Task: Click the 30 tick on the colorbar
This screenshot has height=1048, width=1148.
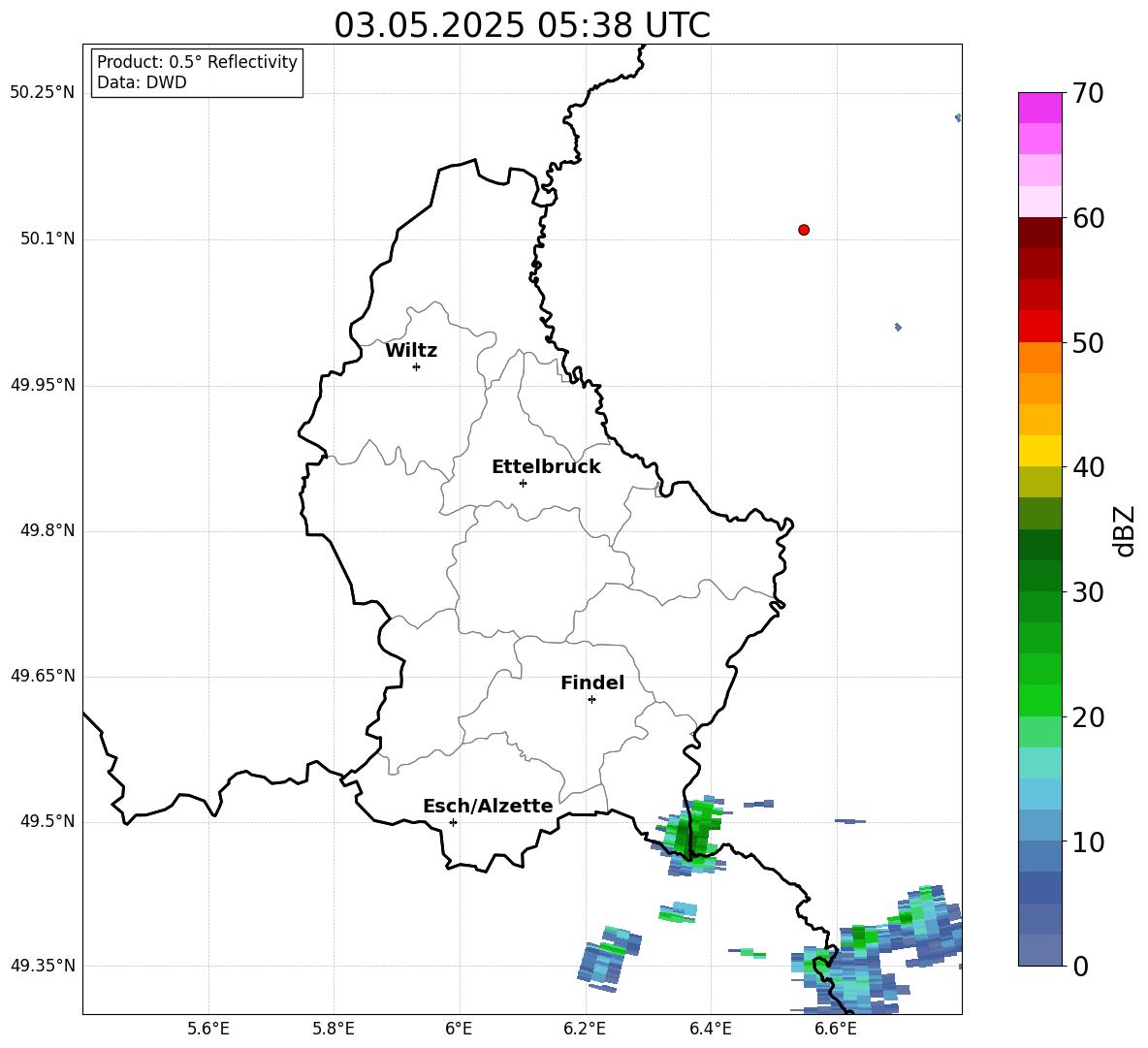Action: click(x=1088, y=592)
